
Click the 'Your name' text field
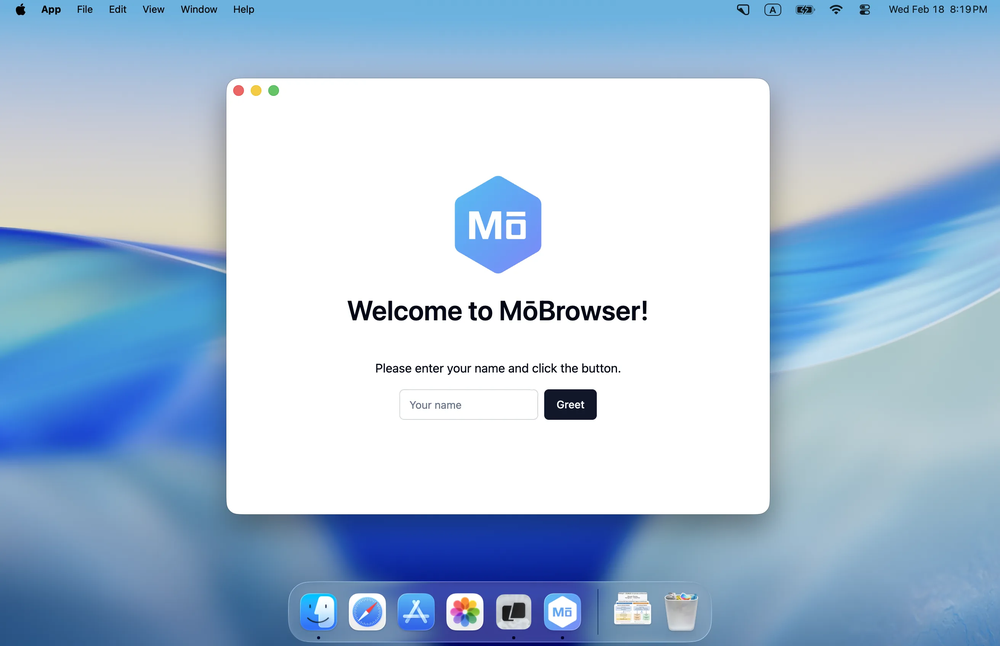click(x=468, y=404)
